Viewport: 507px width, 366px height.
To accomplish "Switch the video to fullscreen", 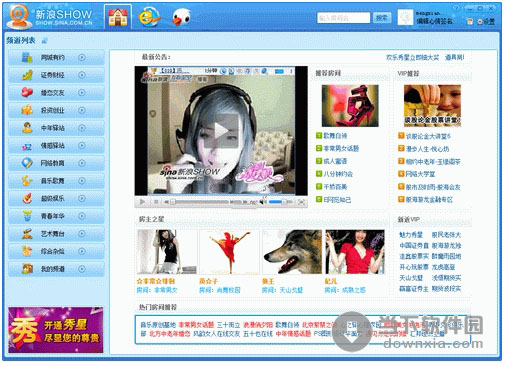I will pyautogui.click(x=301, y=202).
